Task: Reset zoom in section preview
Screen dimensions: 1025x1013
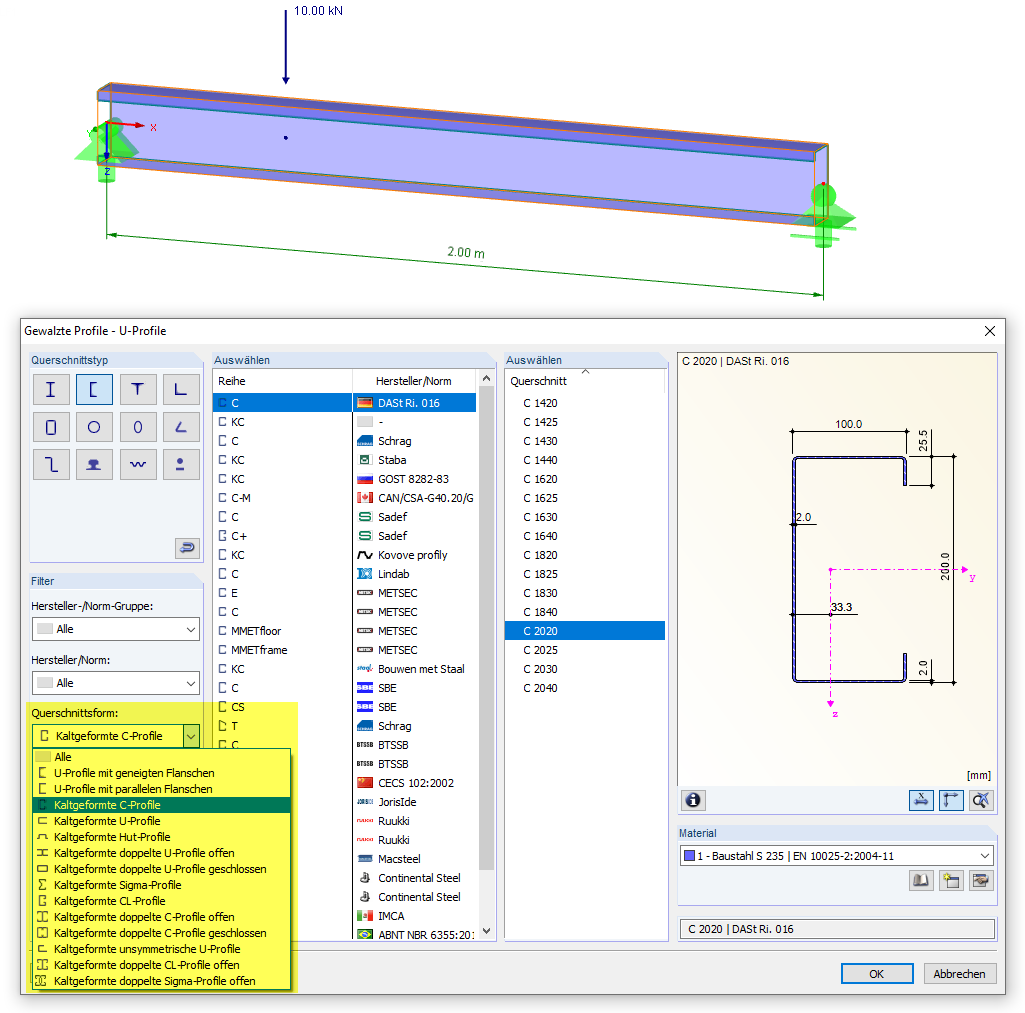Action: coord(981,800)
